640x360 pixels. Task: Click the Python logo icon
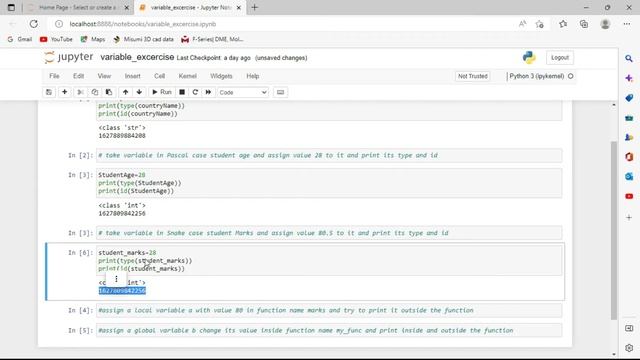(x=529, y=58)
